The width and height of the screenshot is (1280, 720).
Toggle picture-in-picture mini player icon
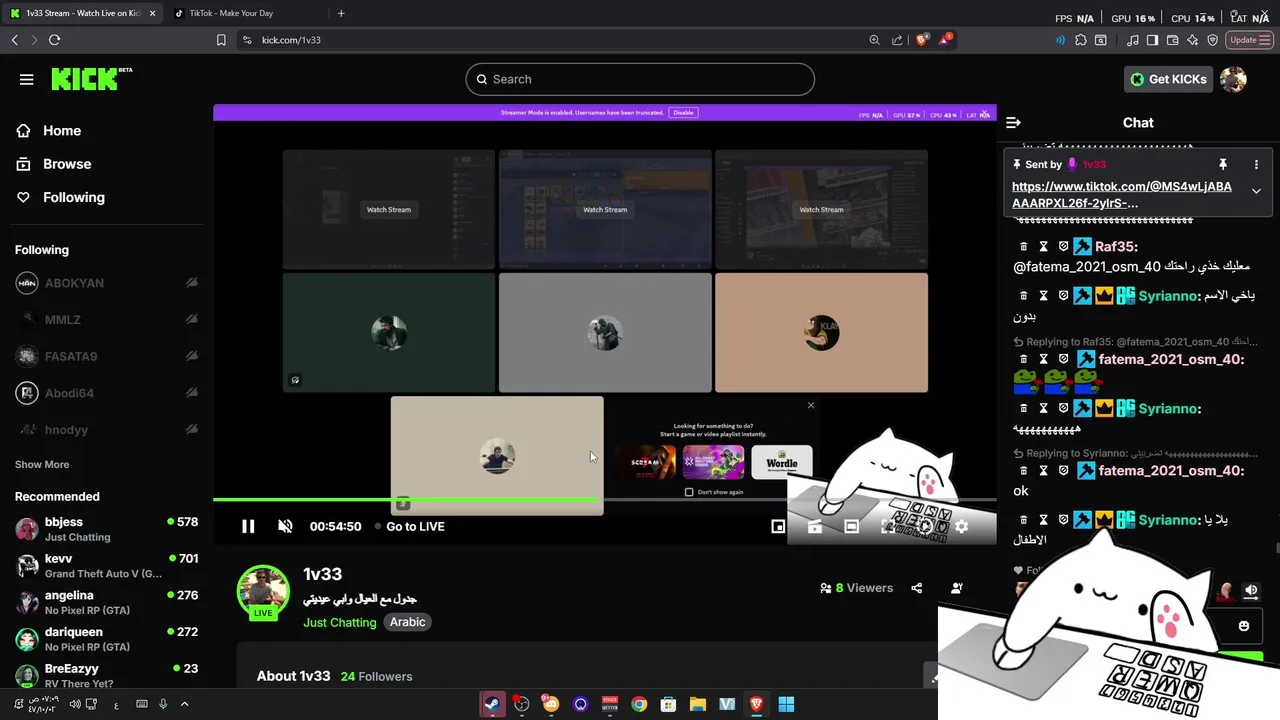(778, 526)
